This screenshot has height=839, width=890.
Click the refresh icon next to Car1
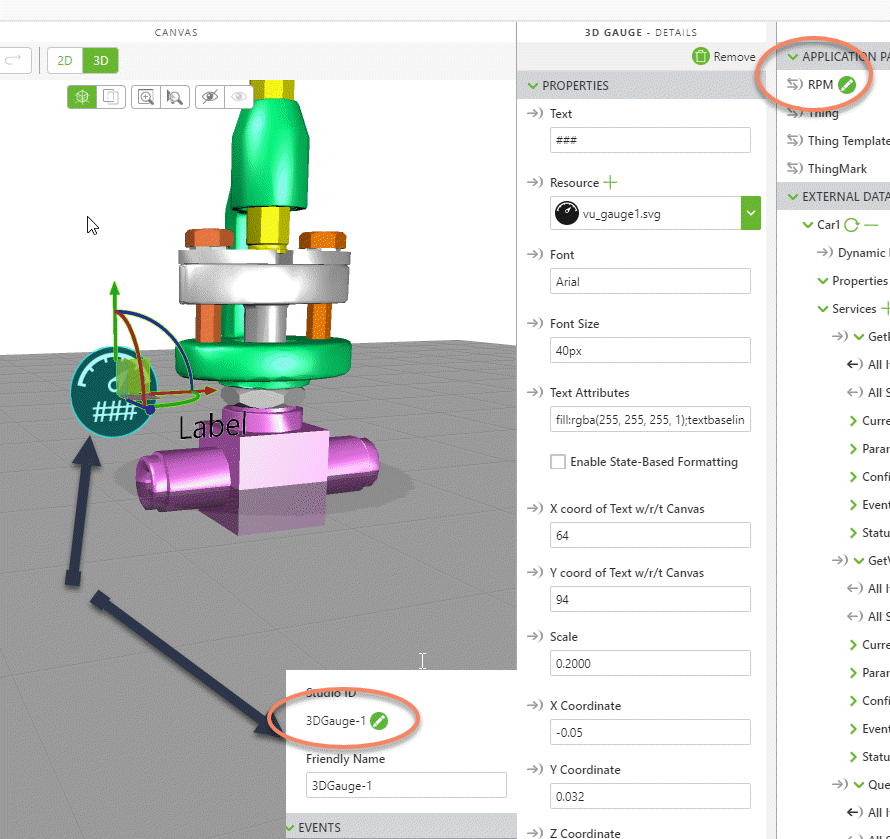[852, 225]
